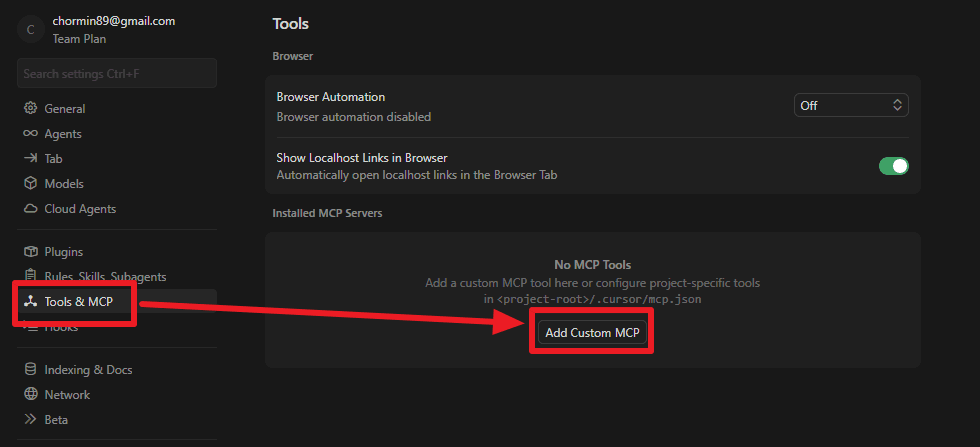
Task: Click the chormin89@gmail.com account email
Action: [114, 20]
